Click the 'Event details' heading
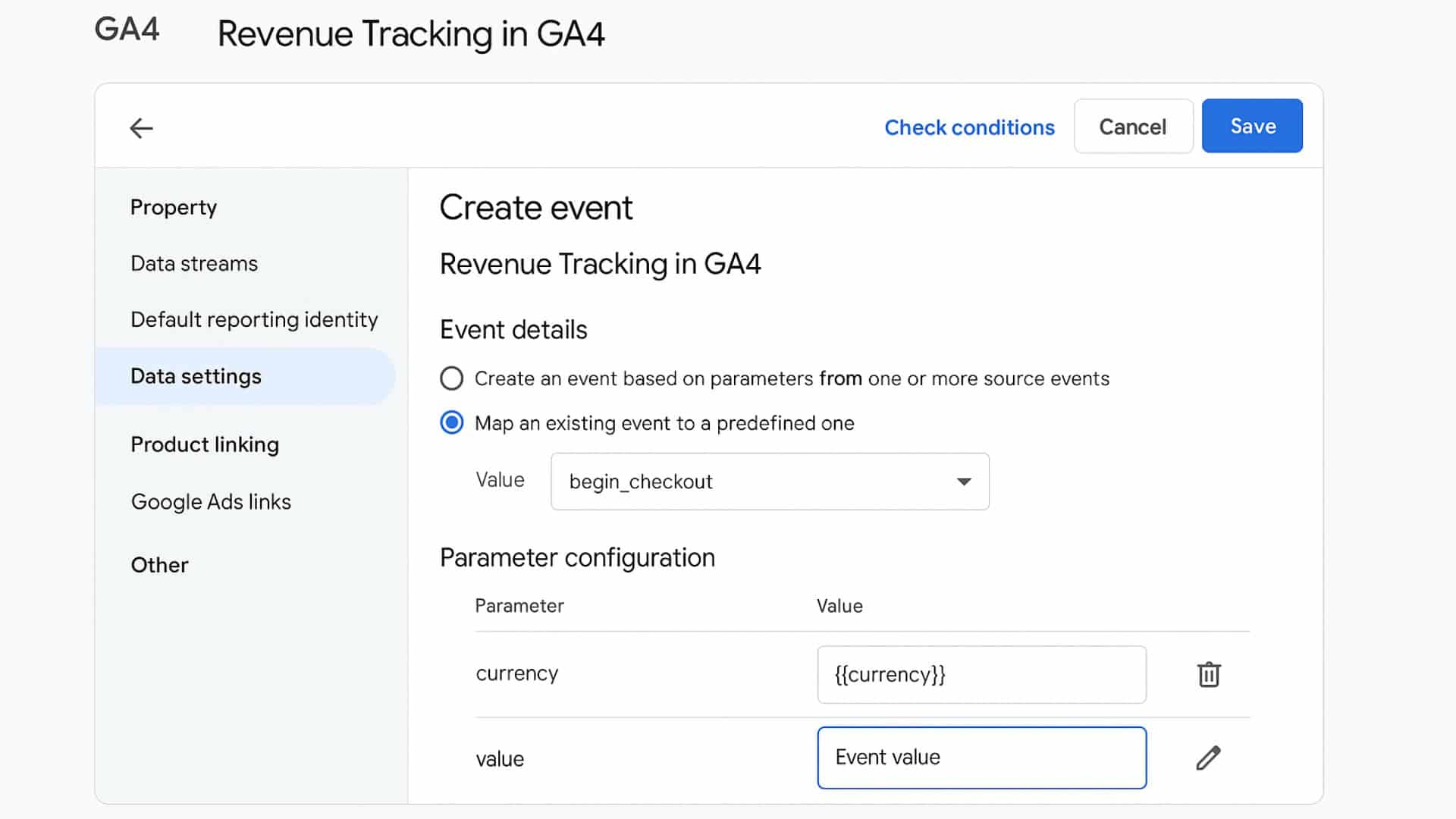 point(513,330)
